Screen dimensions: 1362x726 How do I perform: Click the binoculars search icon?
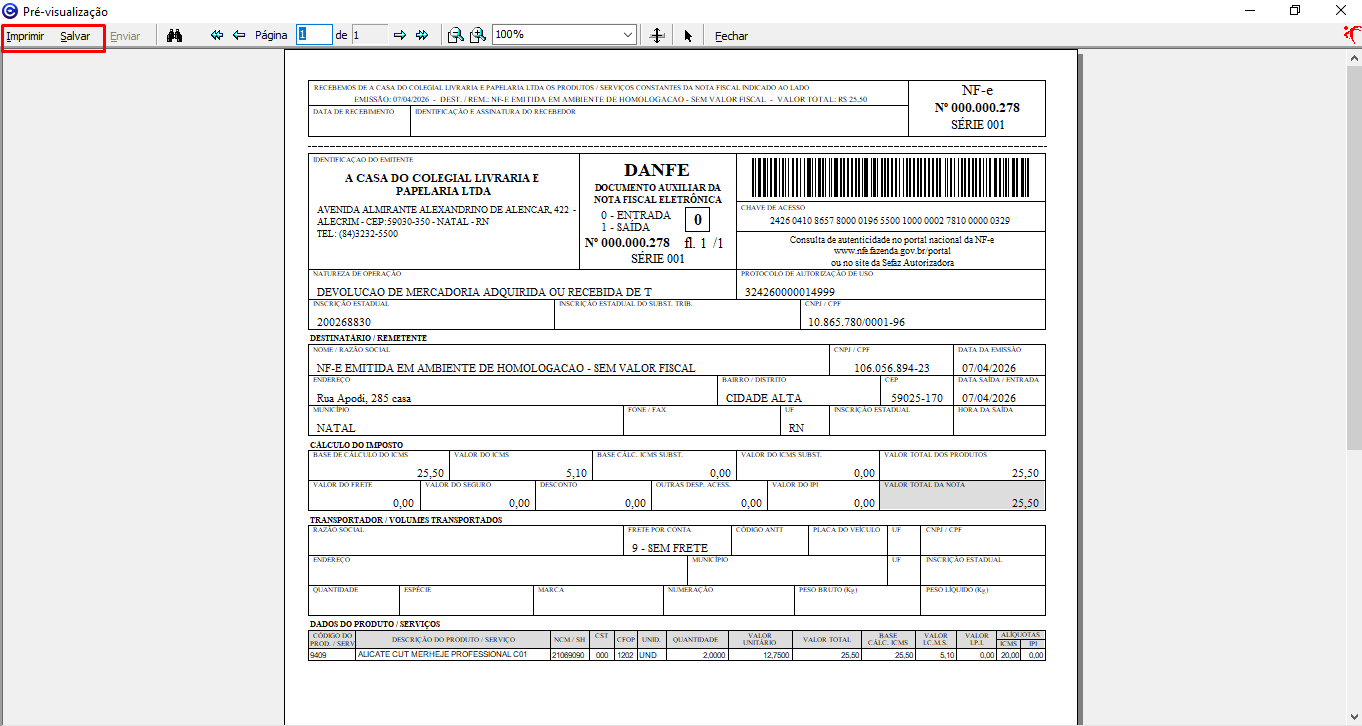pyautogui.click(x=174, y=35)
